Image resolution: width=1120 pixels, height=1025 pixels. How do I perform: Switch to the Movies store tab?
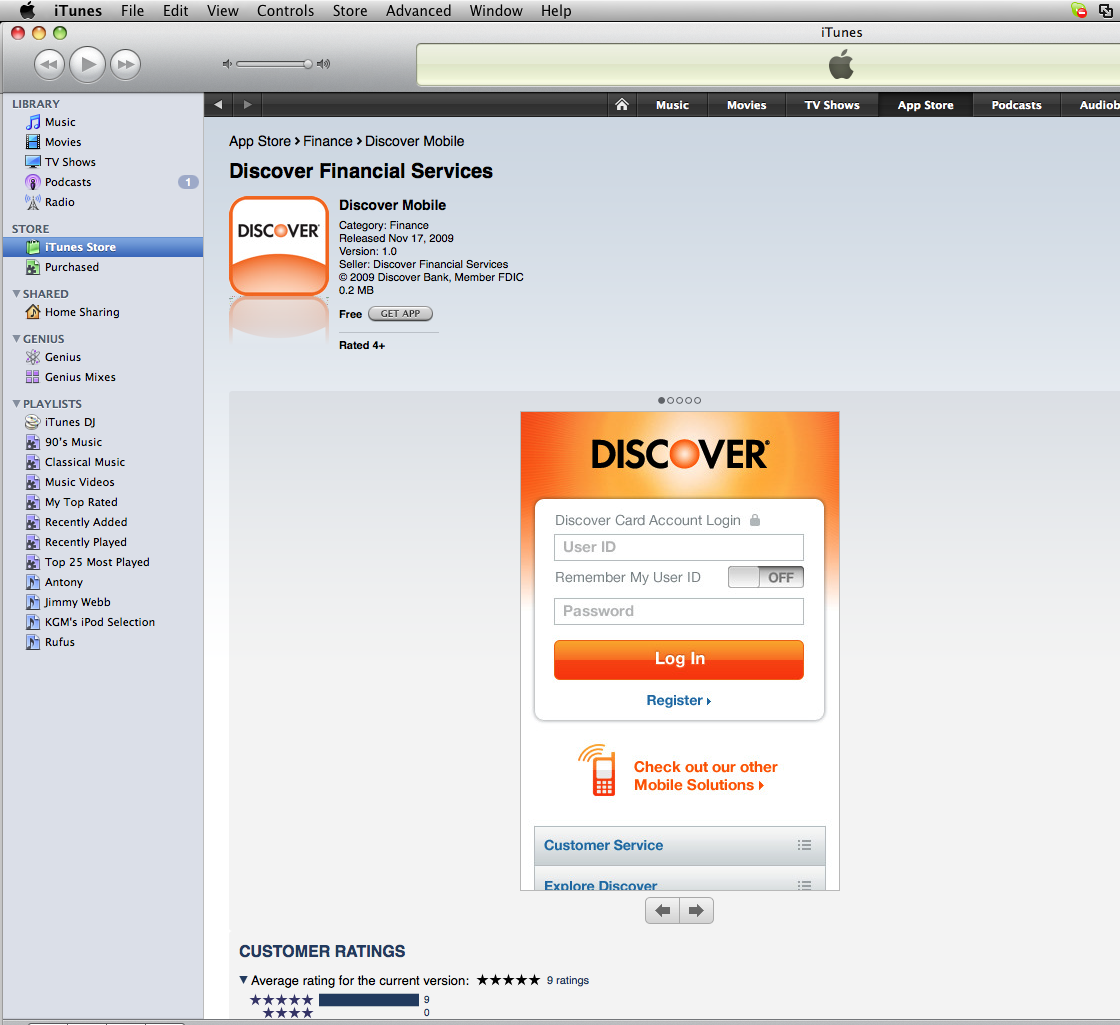click(746, 105)
